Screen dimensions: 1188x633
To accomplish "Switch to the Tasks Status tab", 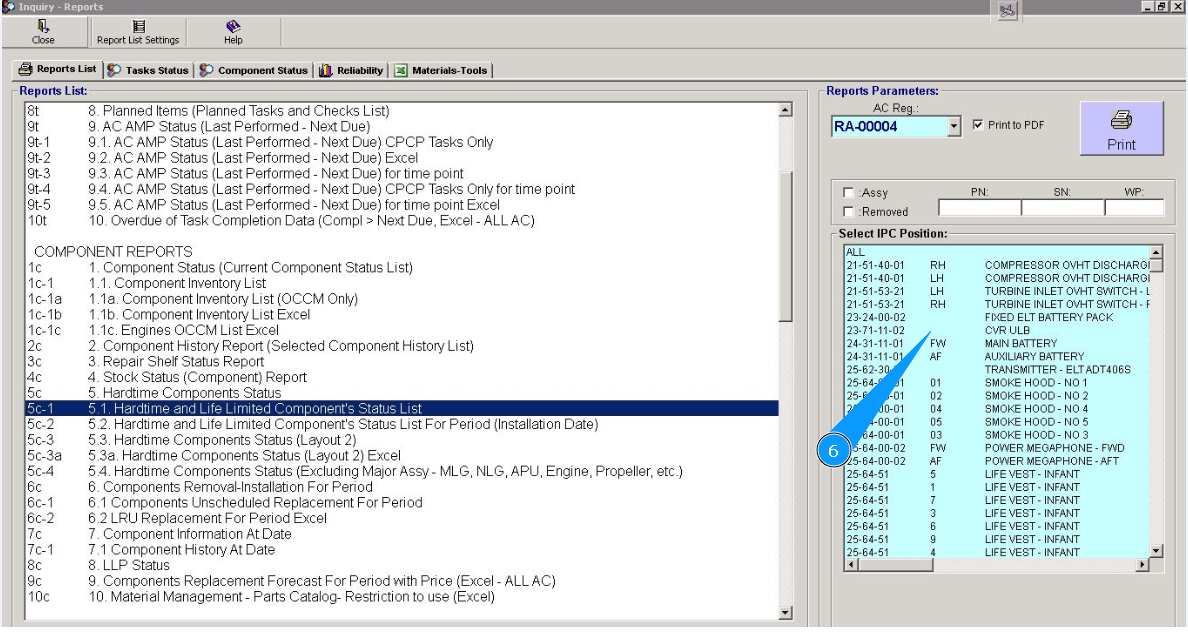I will tap(148, 70).
